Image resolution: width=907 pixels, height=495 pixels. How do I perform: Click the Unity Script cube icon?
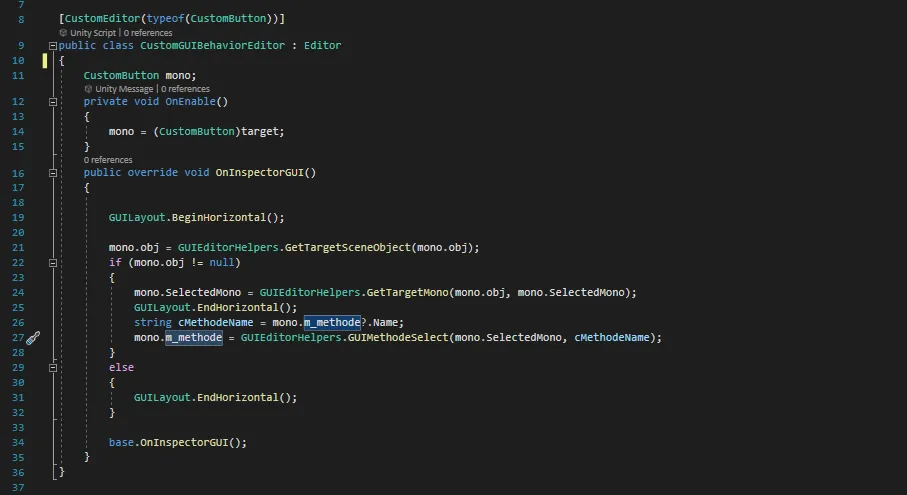click(63, 33)
